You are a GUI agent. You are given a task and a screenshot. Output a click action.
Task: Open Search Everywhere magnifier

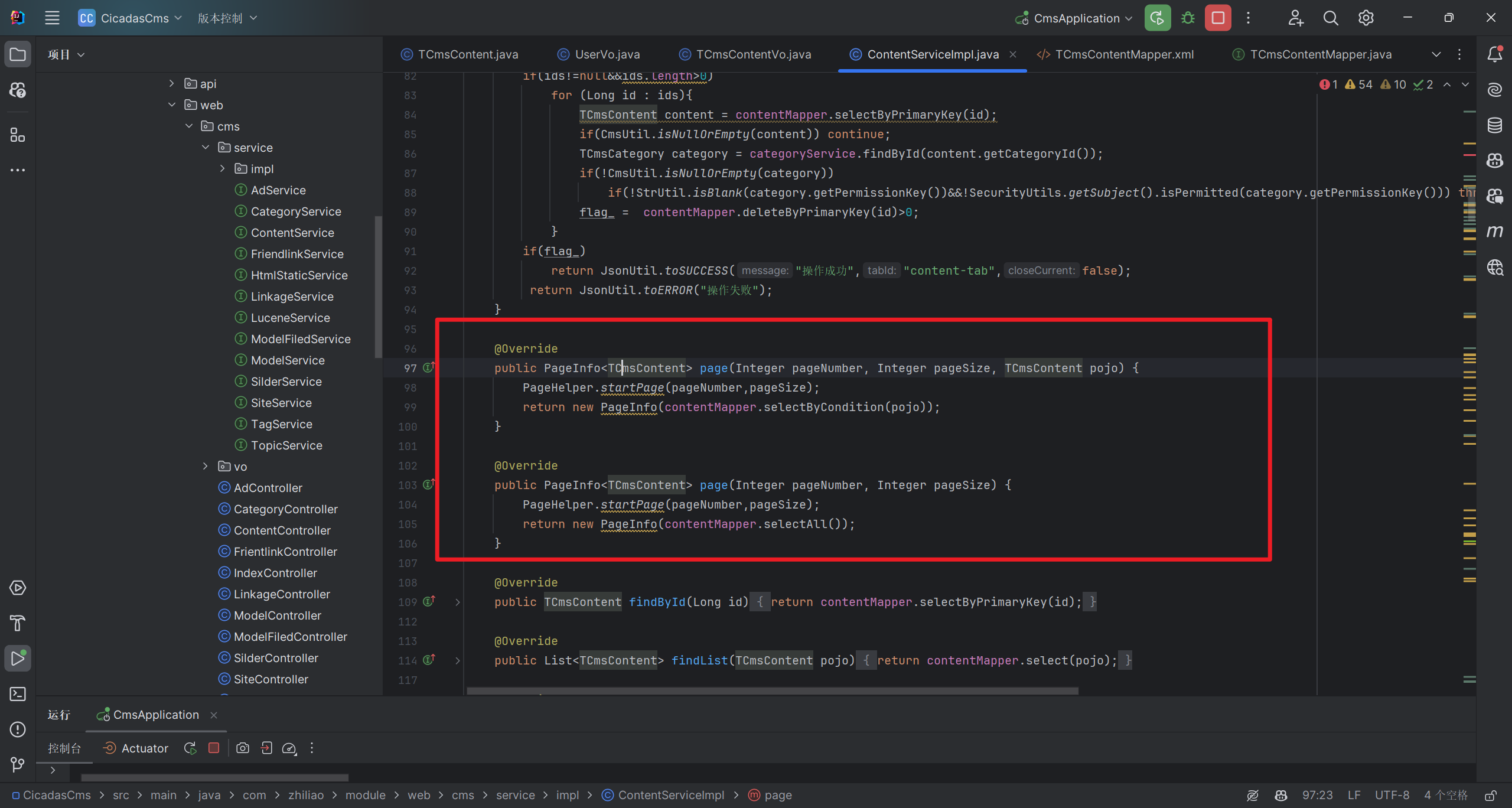click(1331, 18)
